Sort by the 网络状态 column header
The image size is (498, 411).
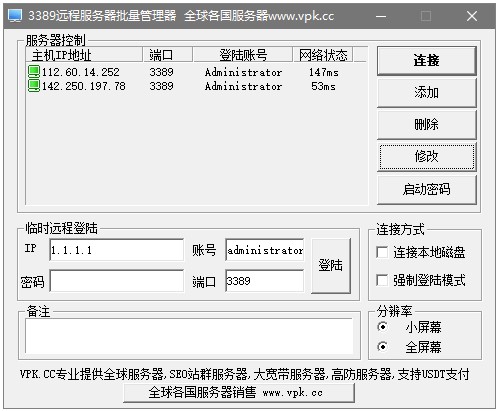(x=323, y=55)
